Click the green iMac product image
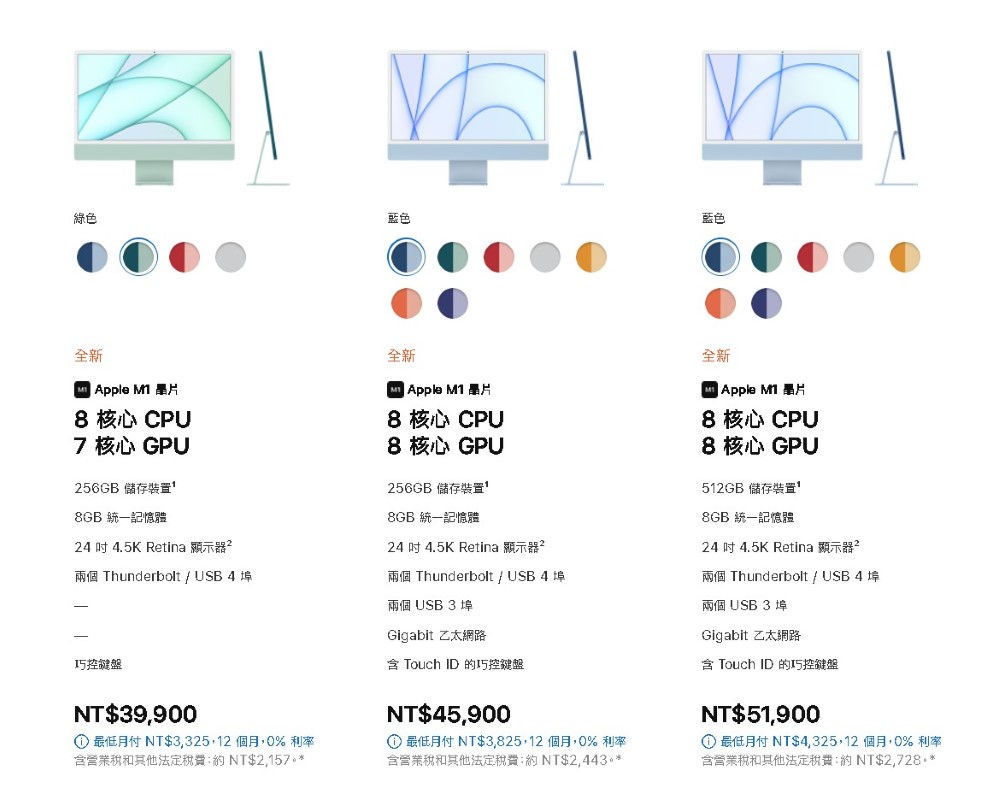Viewport: 1000px width, 789px height. click(x=182, y=118)
